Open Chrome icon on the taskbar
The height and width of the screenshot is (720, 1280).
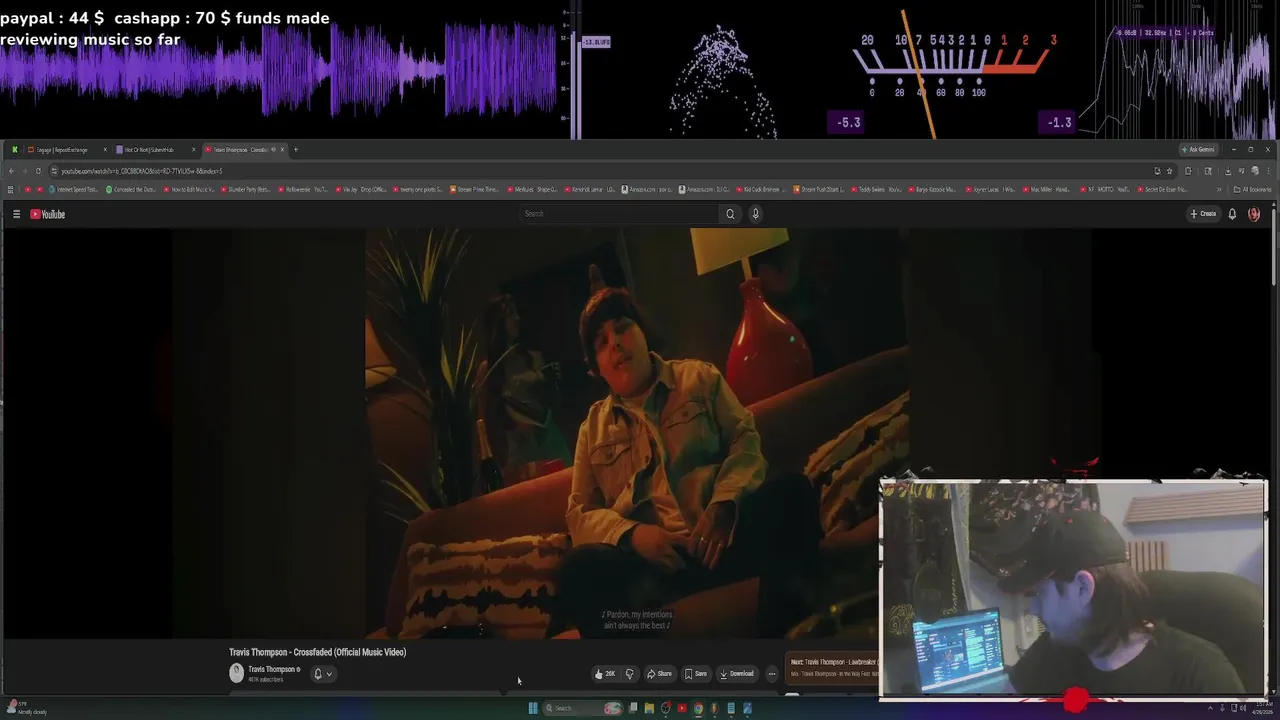pos(698,708)
